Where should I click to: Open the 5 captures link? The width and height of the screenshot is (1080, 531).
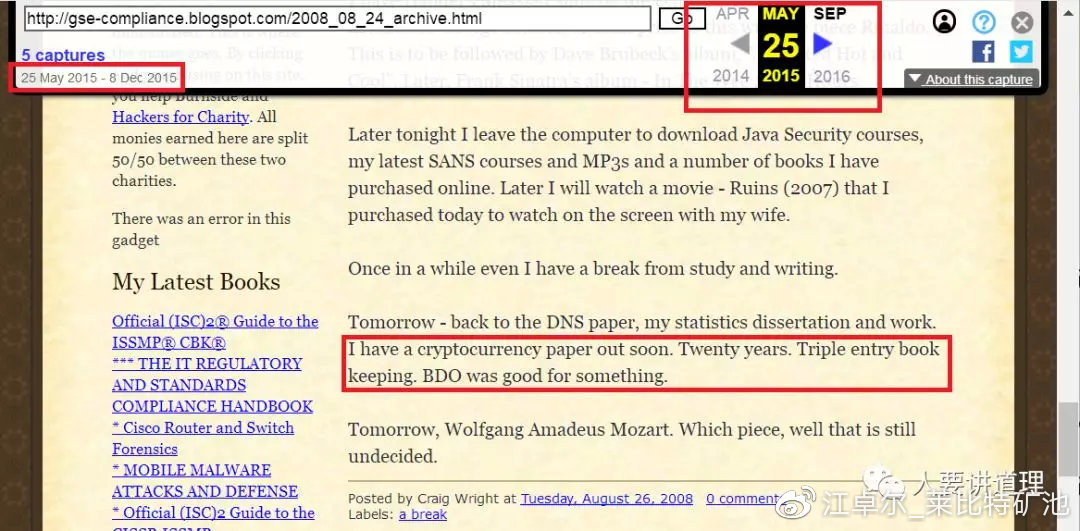coord(63,55)
